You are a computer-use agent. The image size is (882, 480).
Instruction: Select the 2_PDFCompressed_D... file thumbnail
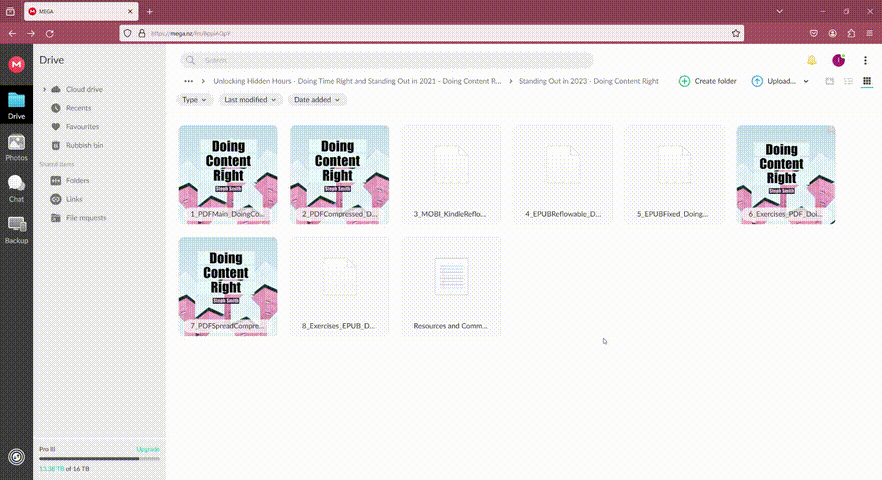(x=340, y=174)
